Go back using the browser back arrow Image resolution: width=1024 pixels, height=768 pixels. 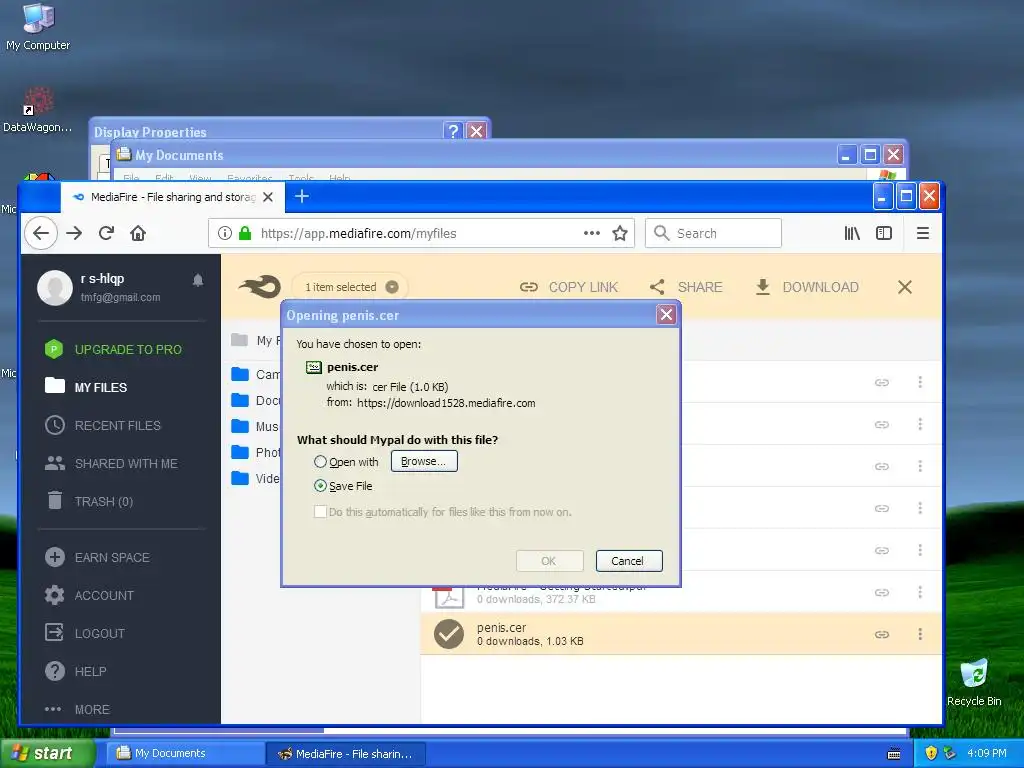pyautogui.click(x=40, y=233)
